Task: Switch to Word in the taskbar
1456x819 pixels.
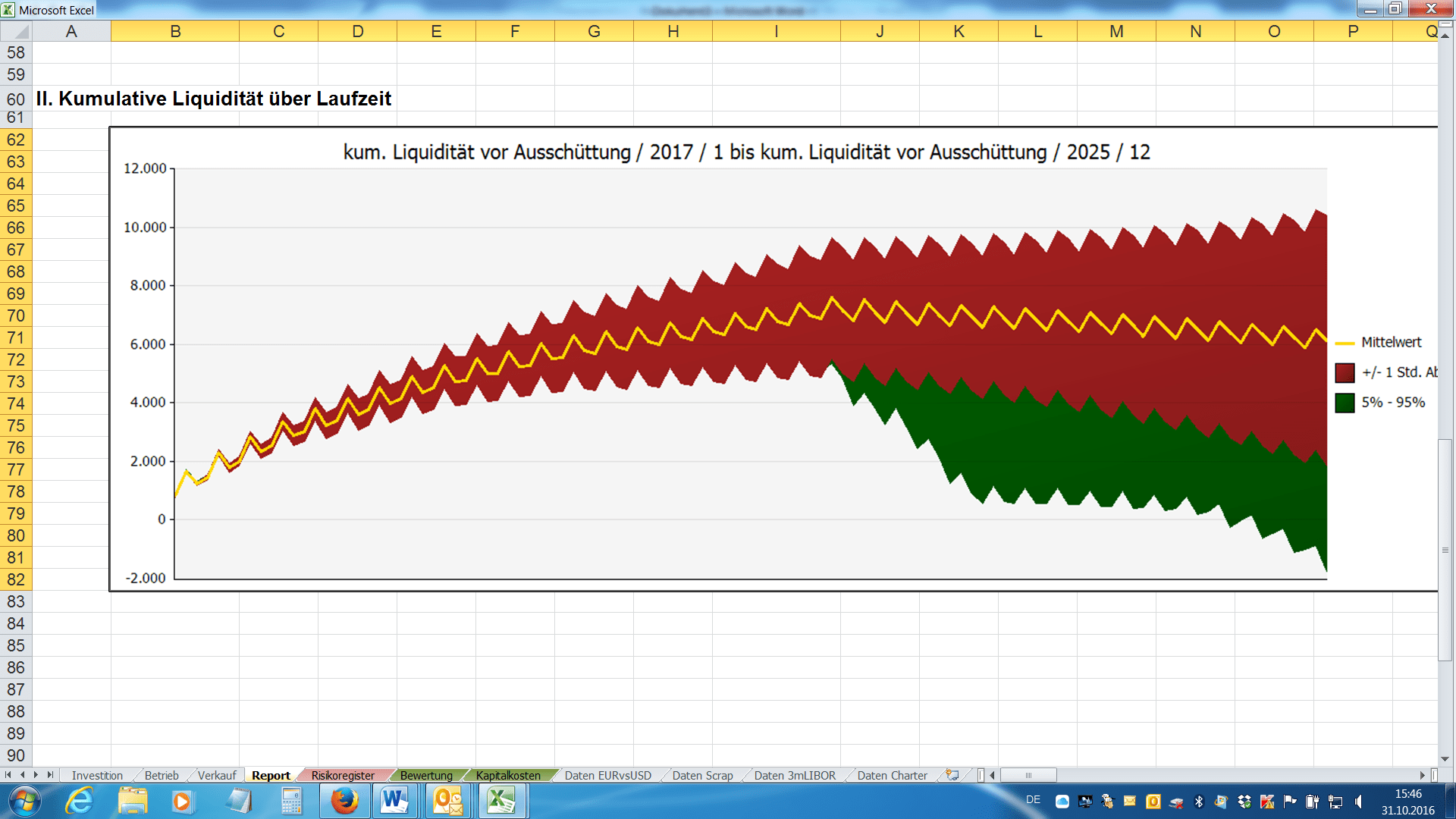Action: click(394, 801)
